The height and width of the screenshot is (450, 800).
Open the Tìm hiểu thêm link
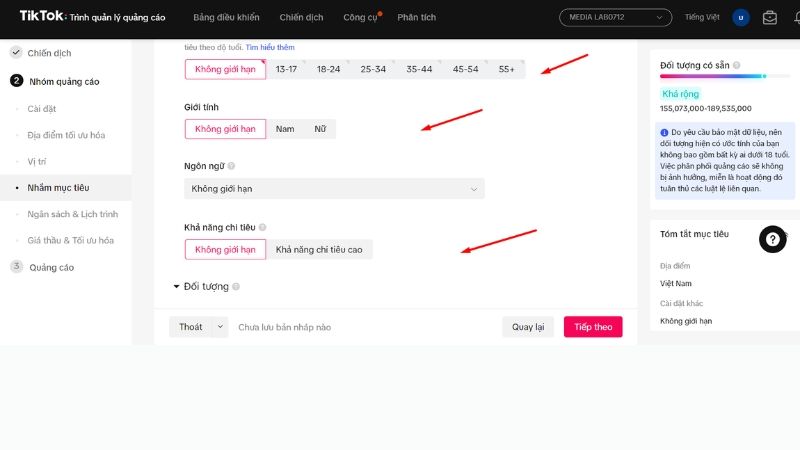tap(270, 47)
